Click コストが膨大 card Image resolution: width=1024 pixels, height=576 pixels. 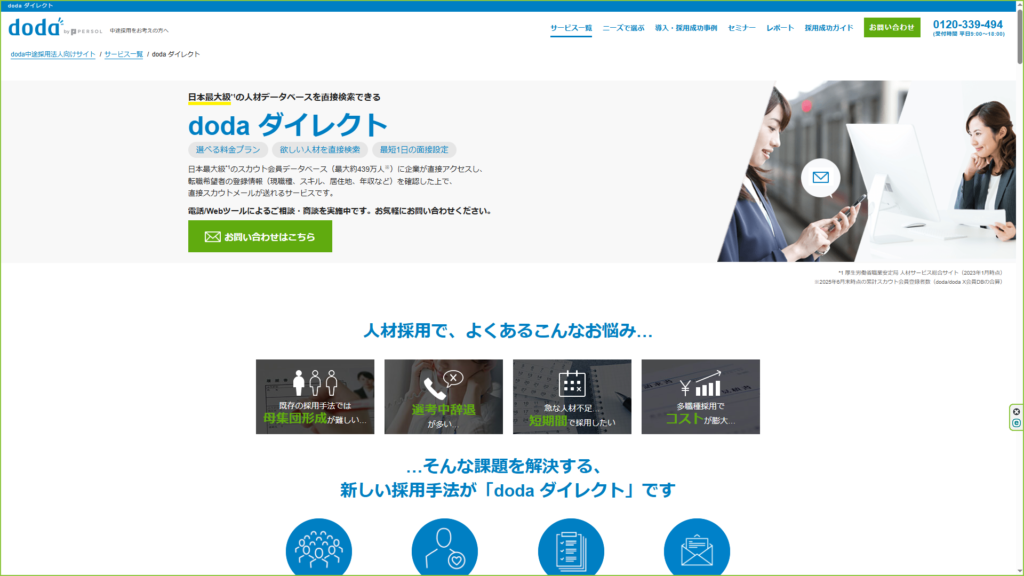click(701, 396)
